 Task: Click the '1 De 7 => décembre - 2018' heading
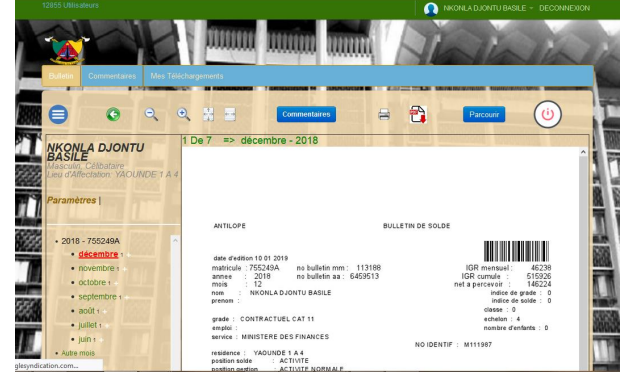tap(250, 141)
